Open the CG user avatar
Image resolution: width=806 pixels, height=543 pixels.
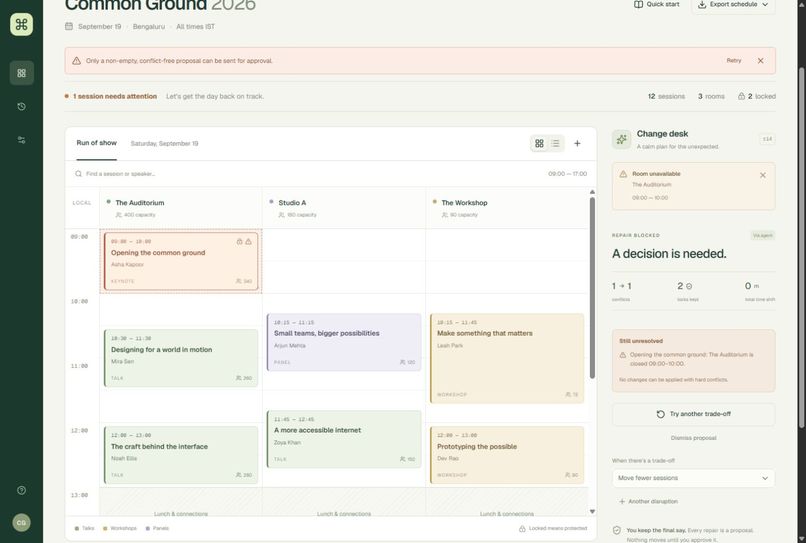(x=22, y=522)
